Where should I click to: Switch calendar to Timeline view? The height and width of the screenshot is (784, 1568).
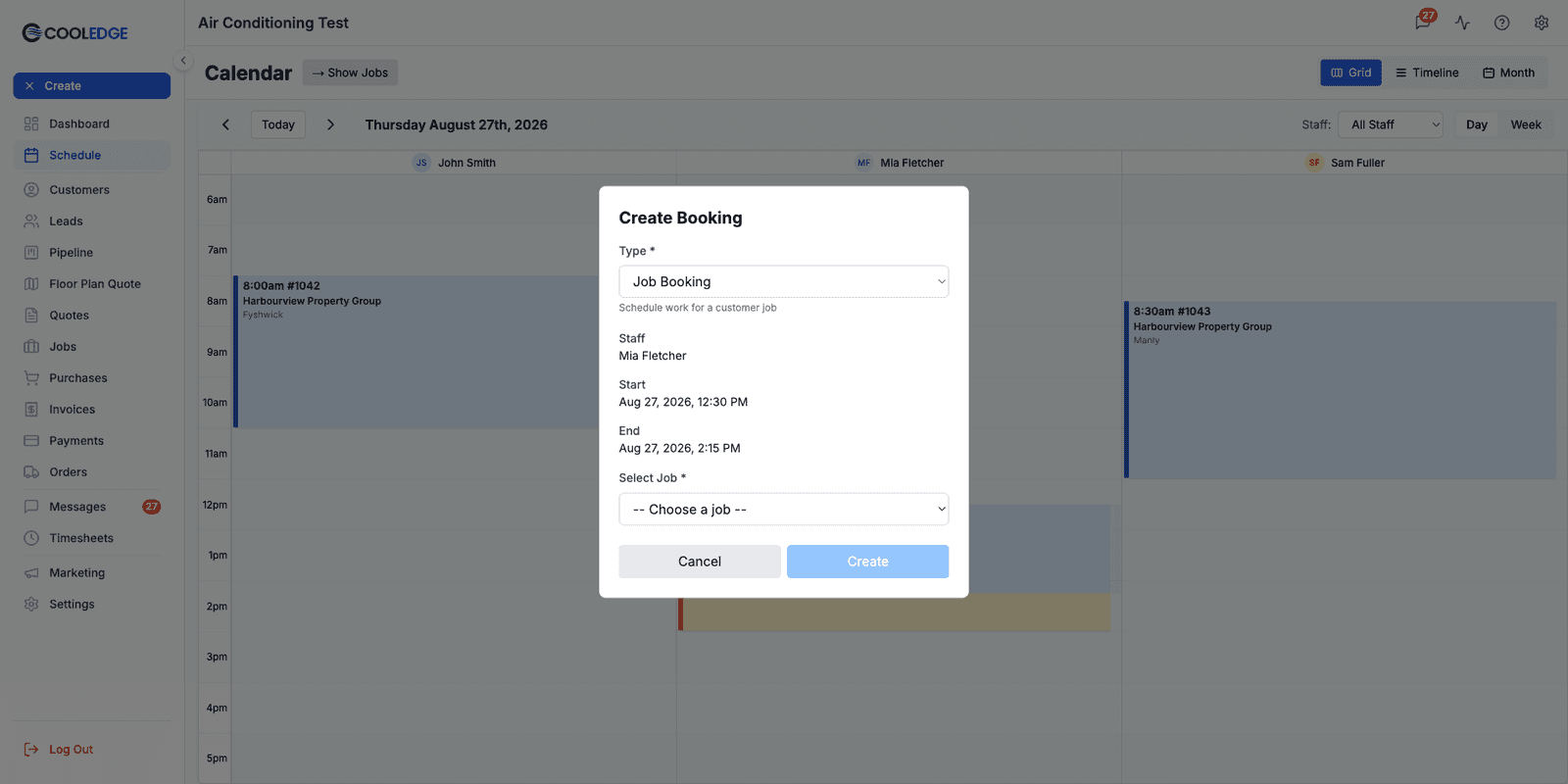pyautogui.click(x=1427, y=73)
